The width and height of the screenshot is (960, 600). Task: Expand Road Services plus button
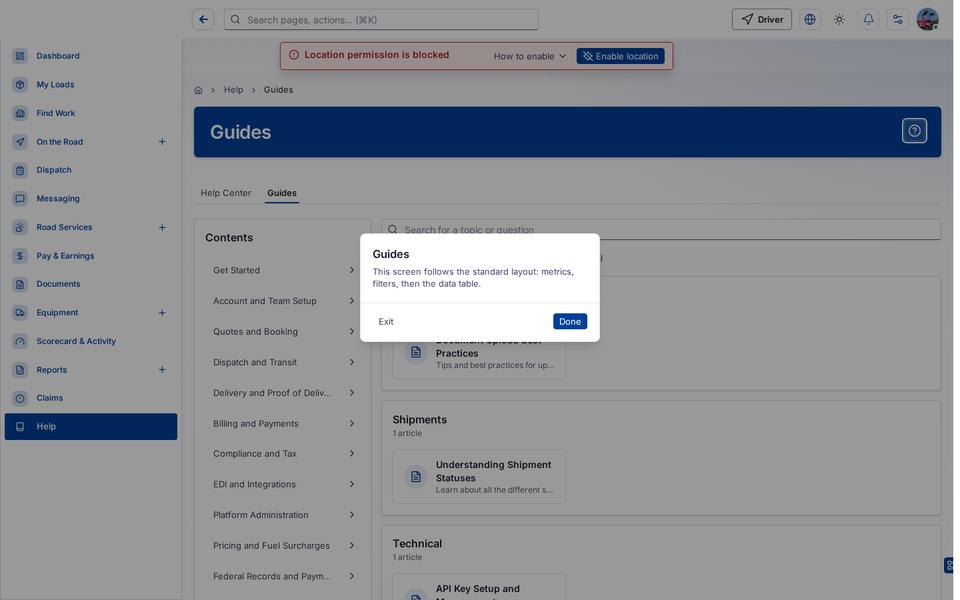coord(162,227)
